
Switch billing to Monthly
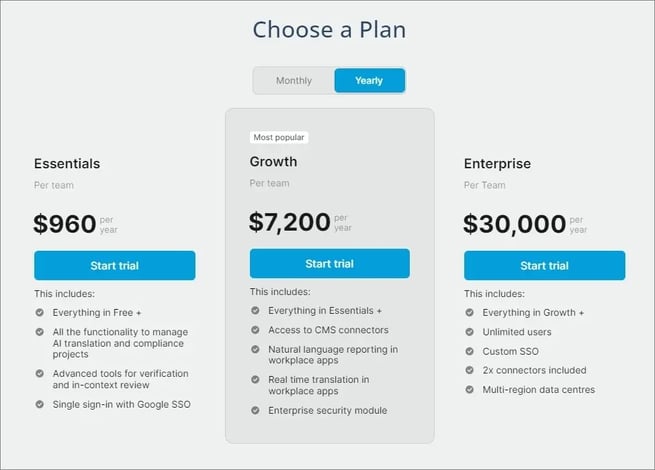click(x=294, y=80)
